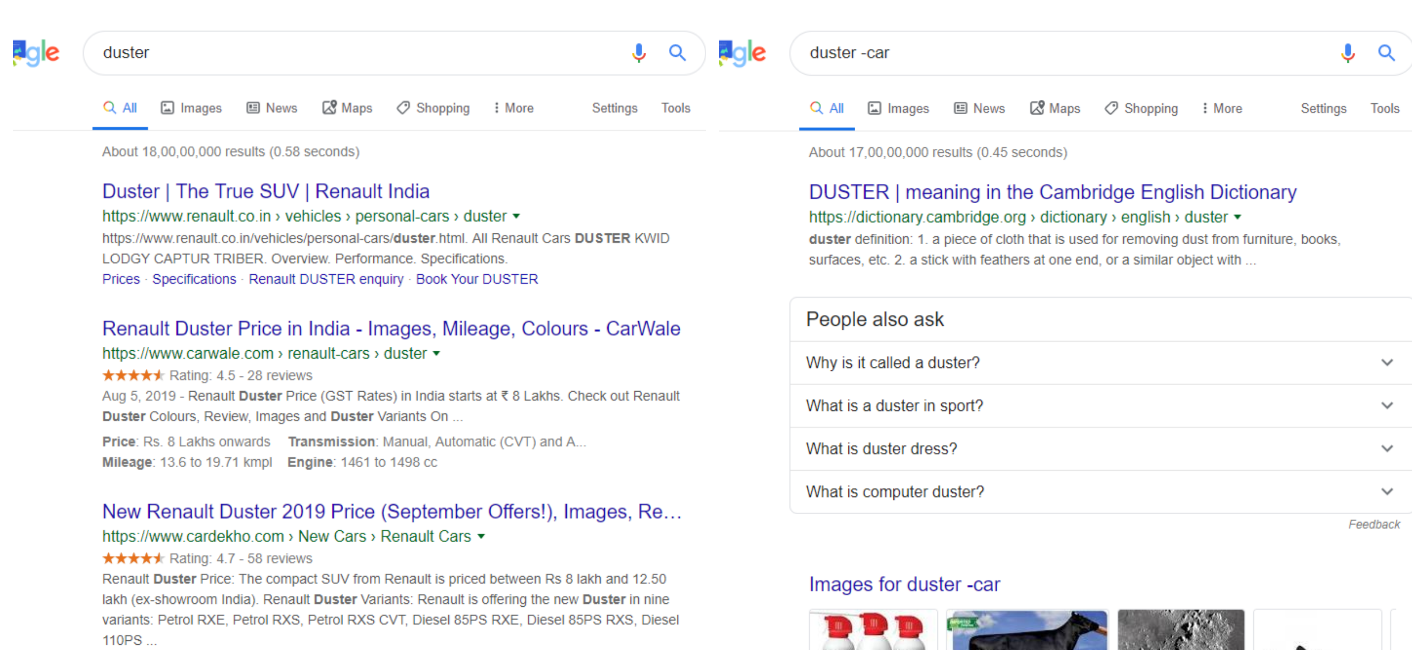The width and height of the screenshot is (1425, 663).
Task: Open 'New Renault Duster 2019 Price' CarDekho result
Action: coord(392,512)
